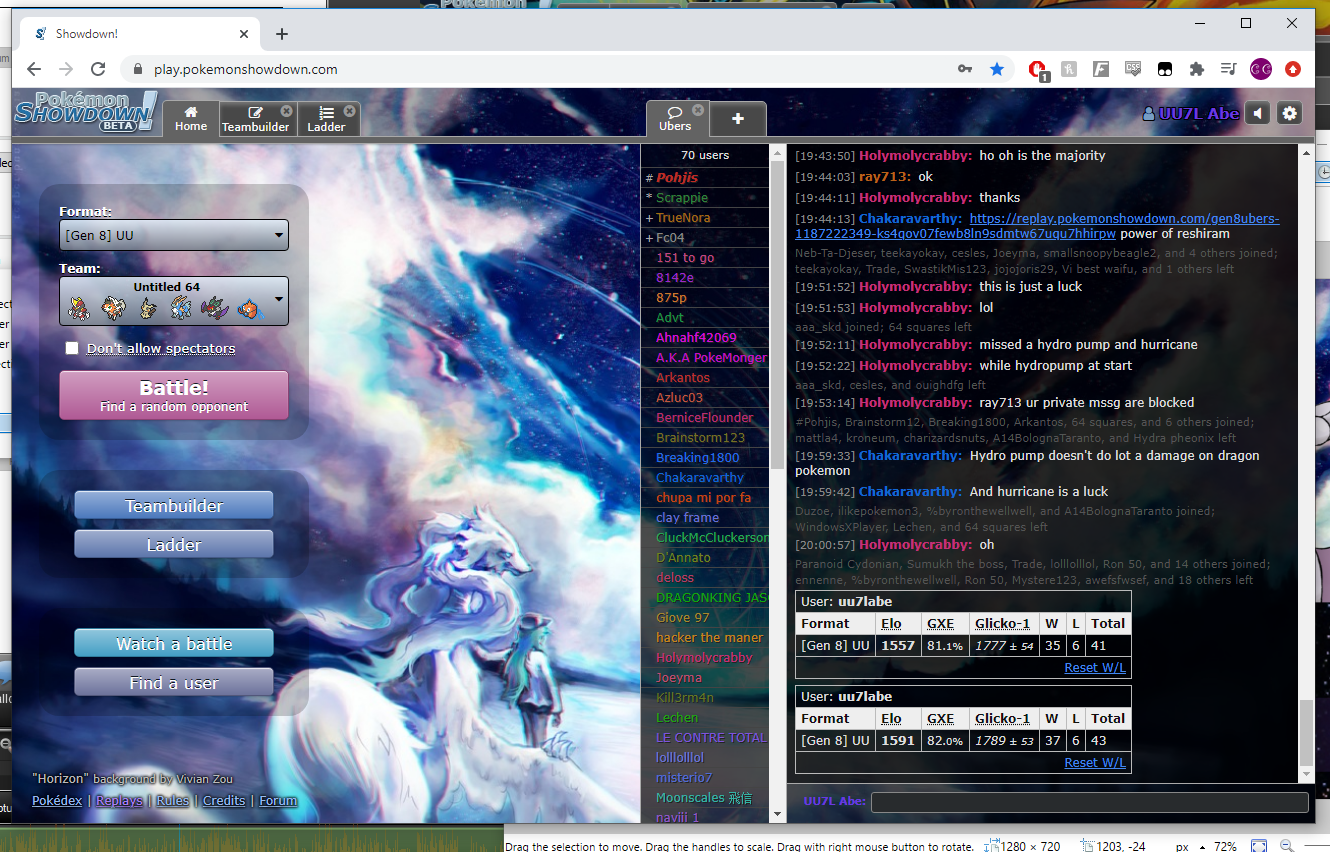Open the Rules link

[172, 800]
